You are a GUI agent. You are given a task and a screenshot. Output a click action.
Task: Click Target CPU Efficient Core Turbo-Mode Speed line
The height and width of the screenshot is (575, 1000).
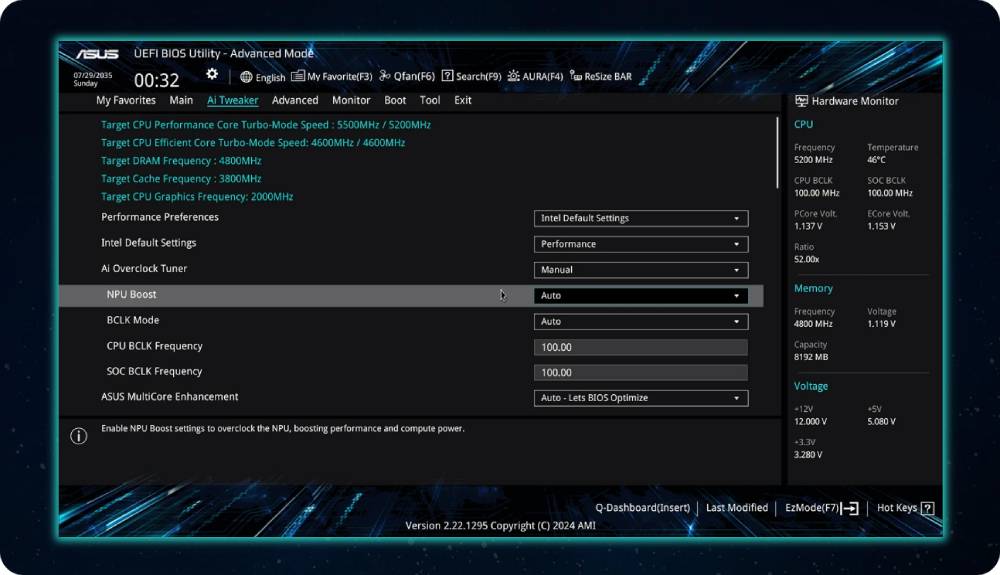(253, 143)
